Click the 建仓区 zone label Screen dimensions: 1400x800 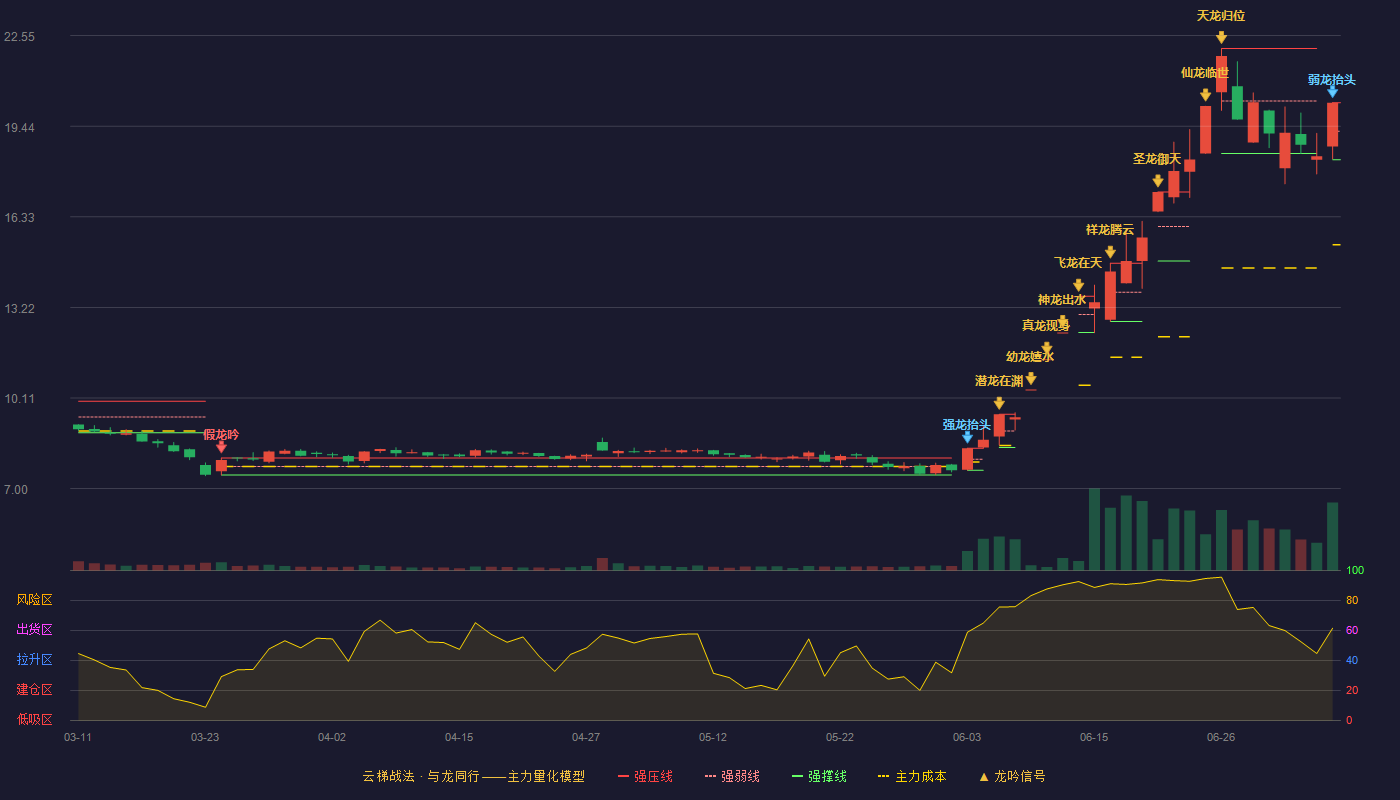(34, 690)
